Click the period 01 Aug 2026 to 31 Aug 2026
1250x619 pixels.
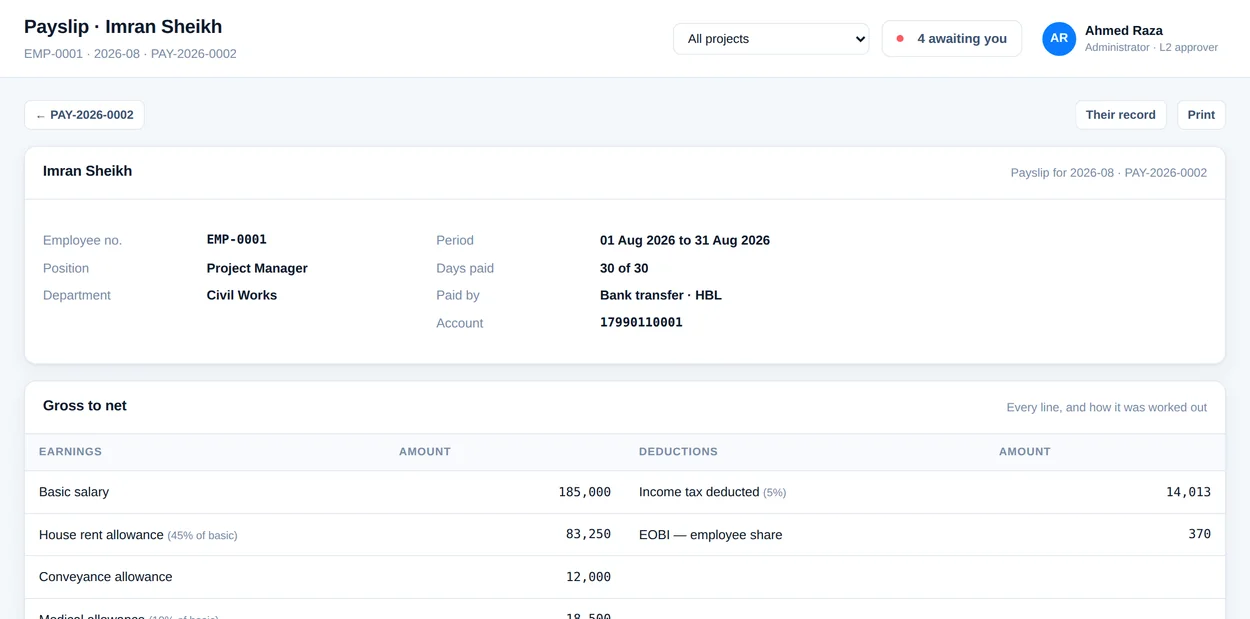pos(685,240)
